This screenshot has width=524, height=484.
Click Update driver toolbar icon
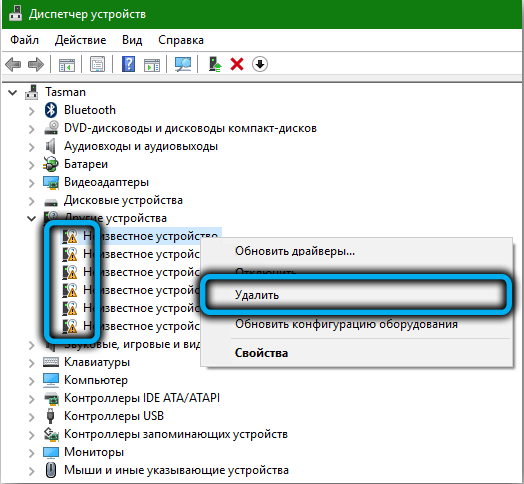click(215, 64)
